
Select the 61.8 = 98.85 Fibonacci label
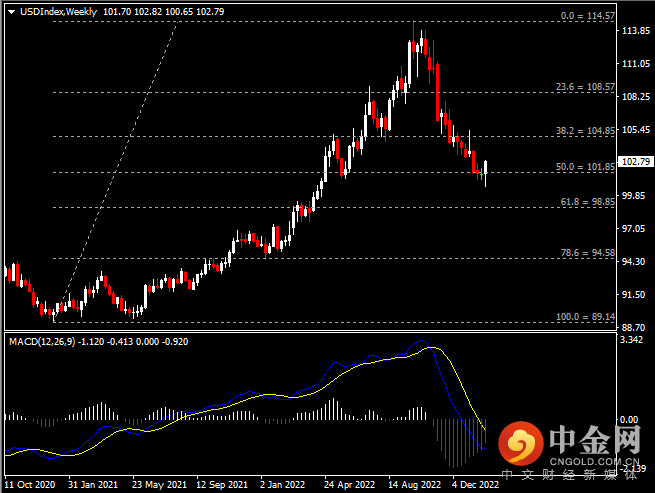pos(585,201)
